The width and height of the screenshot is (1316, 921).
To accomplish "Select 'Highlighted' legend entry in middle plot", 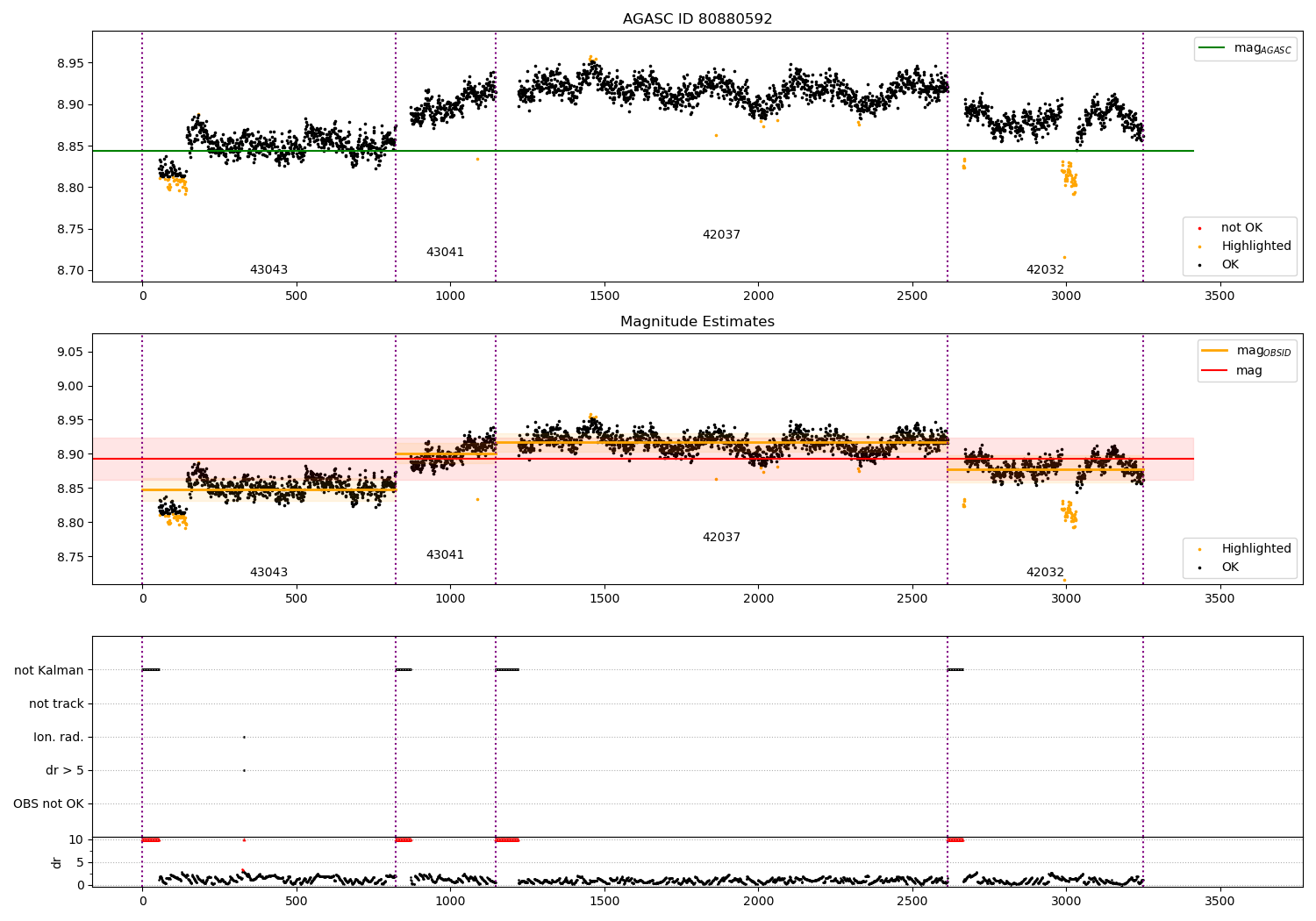I will click(x=1247, y=549).
